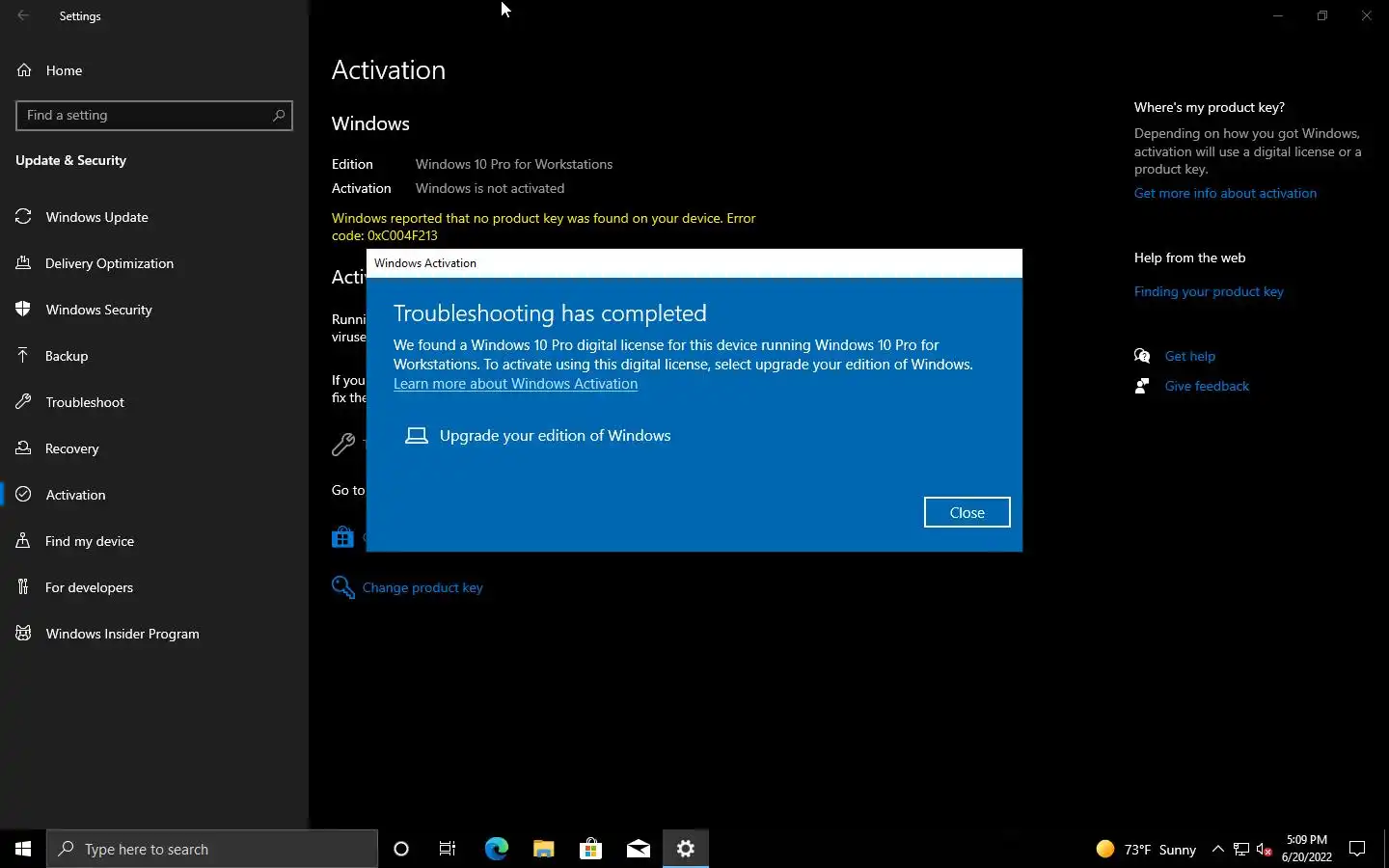Click the Recovery person icon
This screenshot has height=868, width=1389.
24,448
